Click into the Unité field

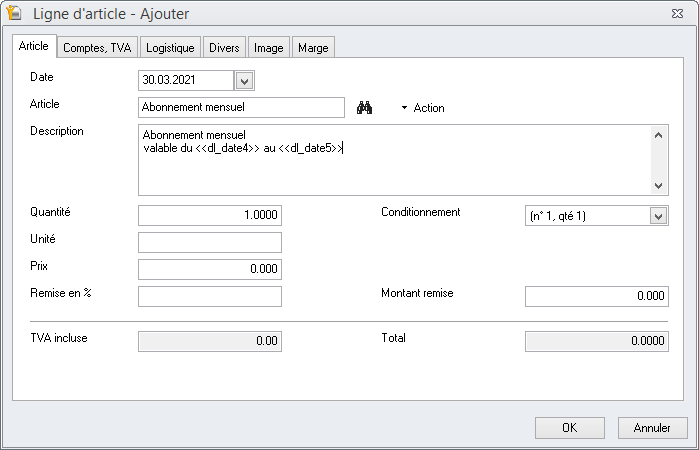(x=210, y=243)
